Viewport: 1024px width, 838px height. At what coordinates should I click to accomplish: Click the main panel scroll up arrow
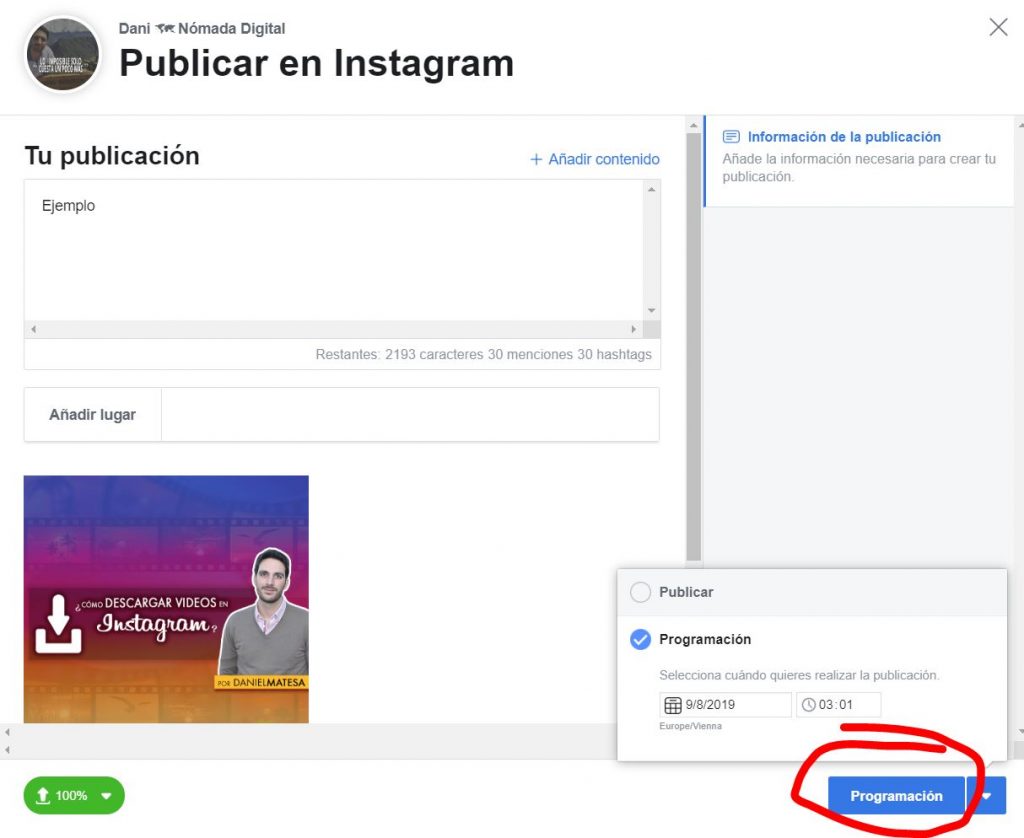[x=694, y=125]
